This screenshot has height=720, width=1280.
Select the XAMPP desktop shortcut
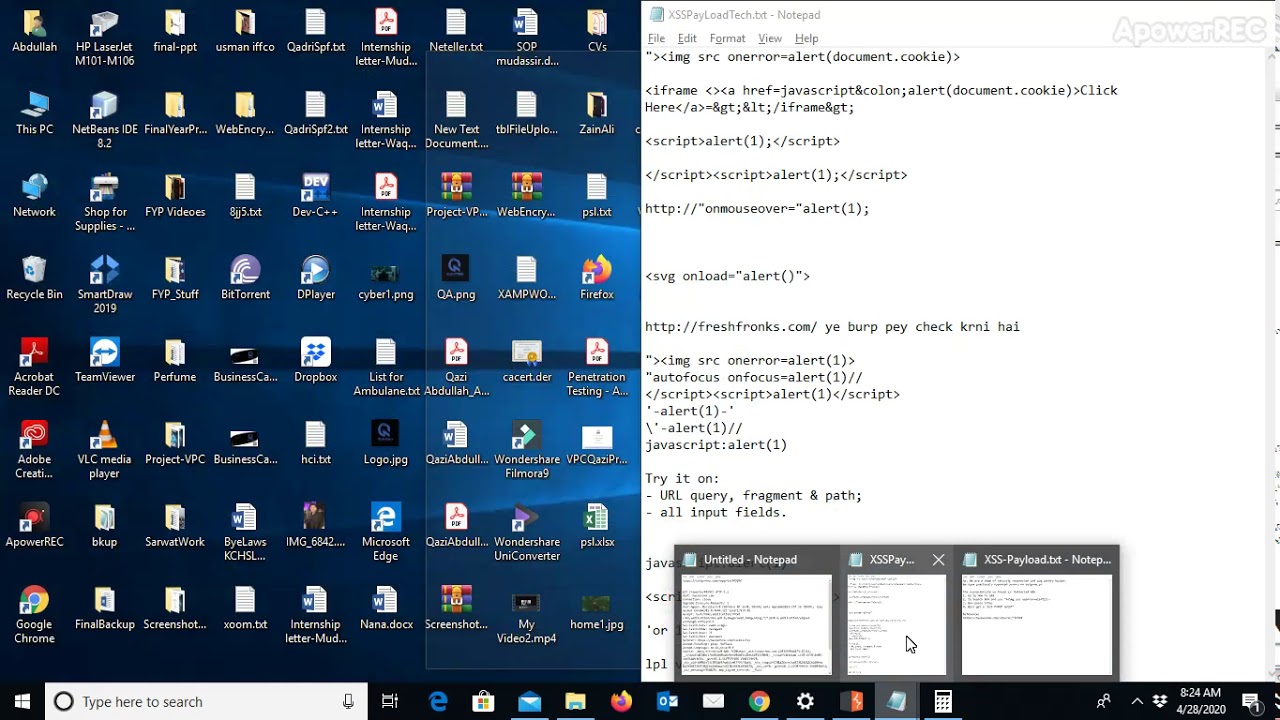pos(527,278)
